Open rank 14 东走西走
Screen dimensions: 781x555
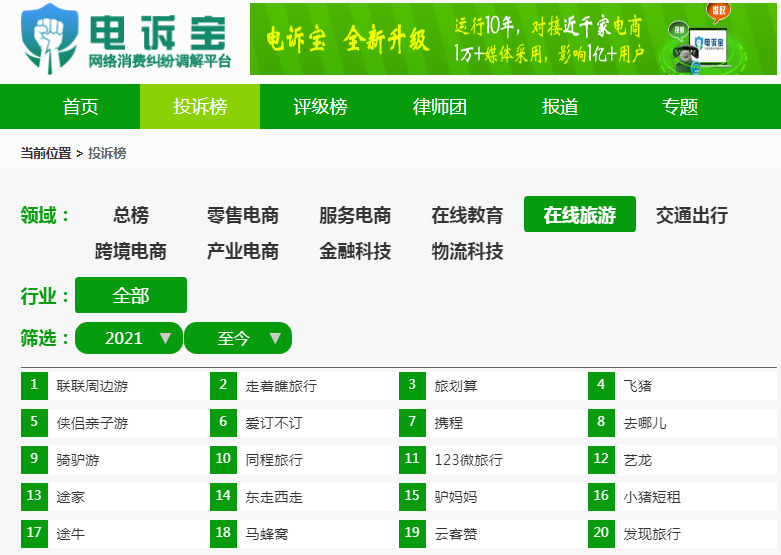click(x=274, y=497)
